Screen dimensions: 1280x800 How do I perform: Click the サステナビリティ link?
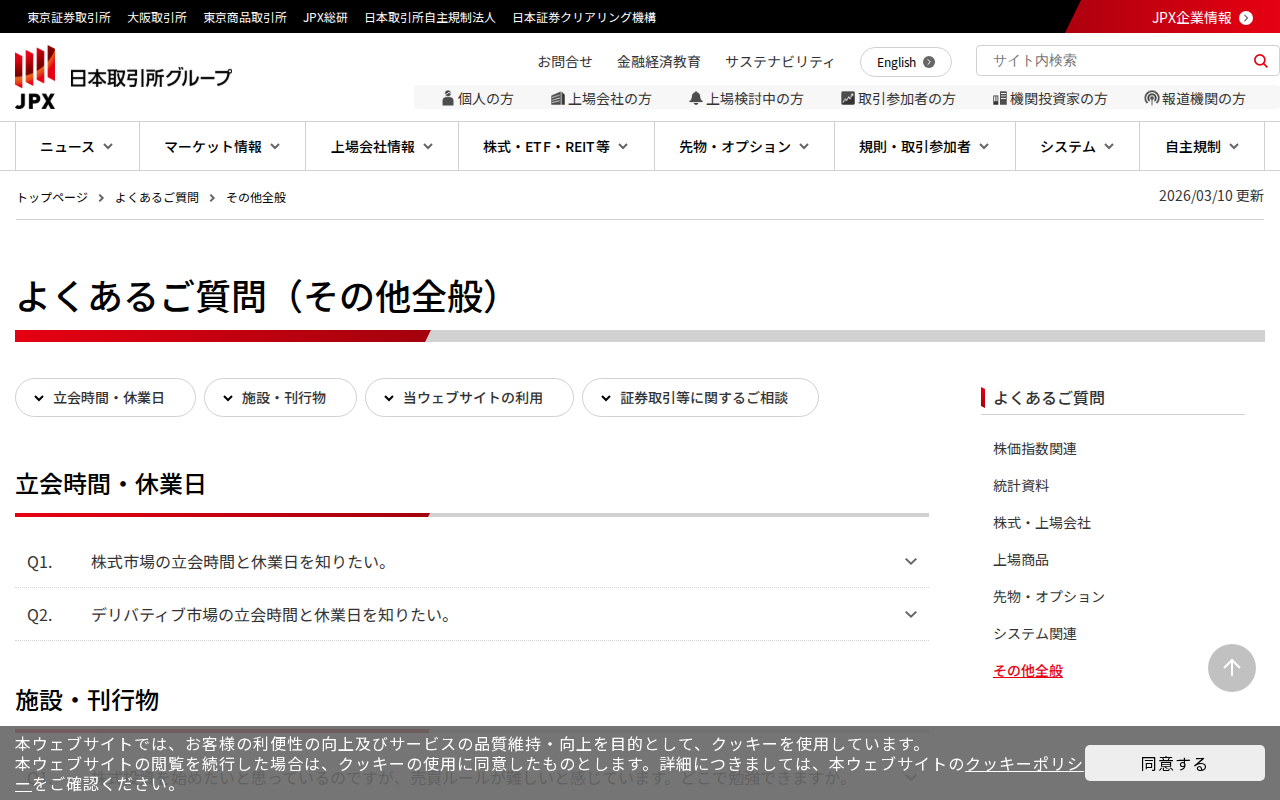pos(780,62)
